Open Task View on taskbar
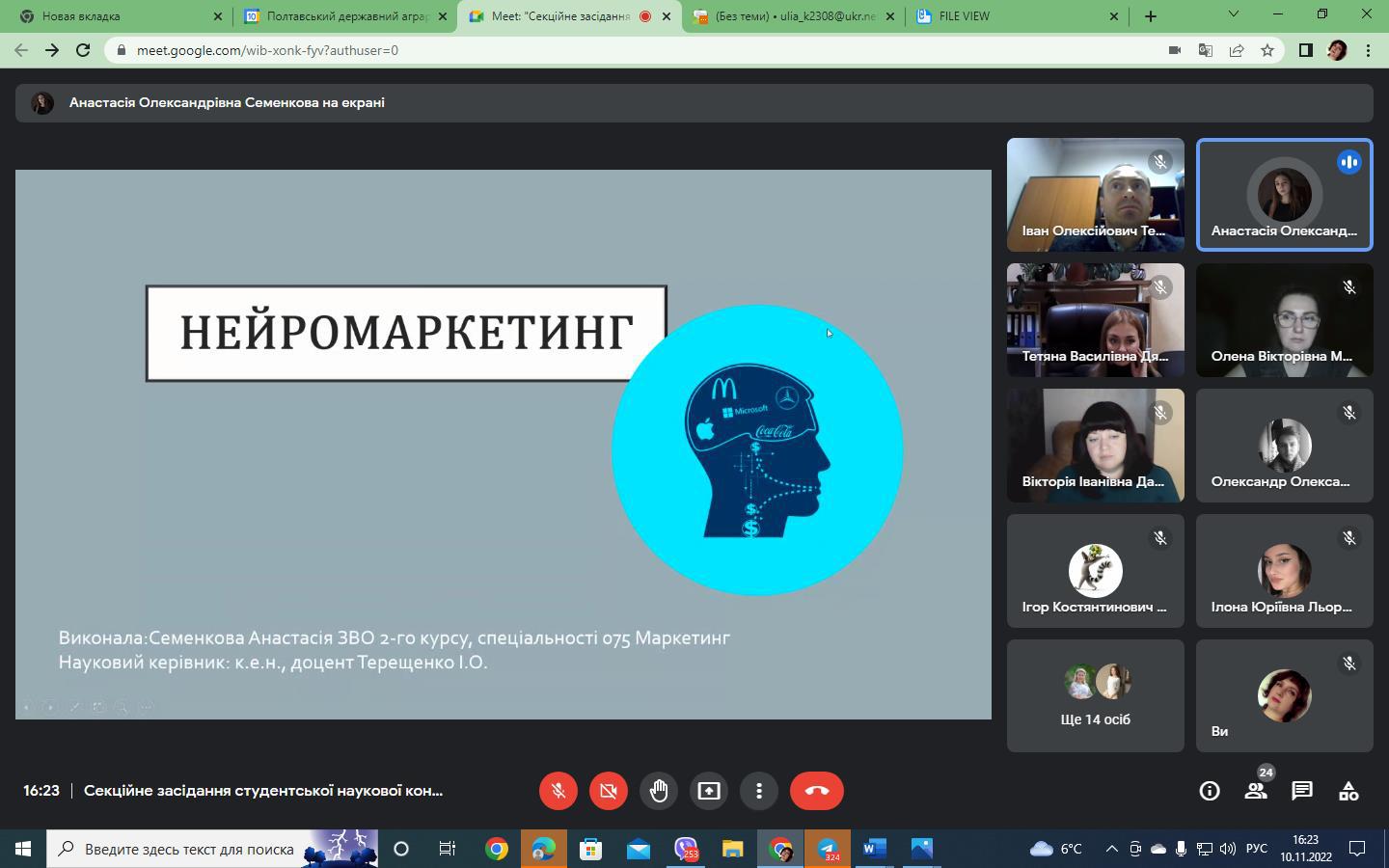The height and width of the screenshot is (868, 1389). pos(448,849)
